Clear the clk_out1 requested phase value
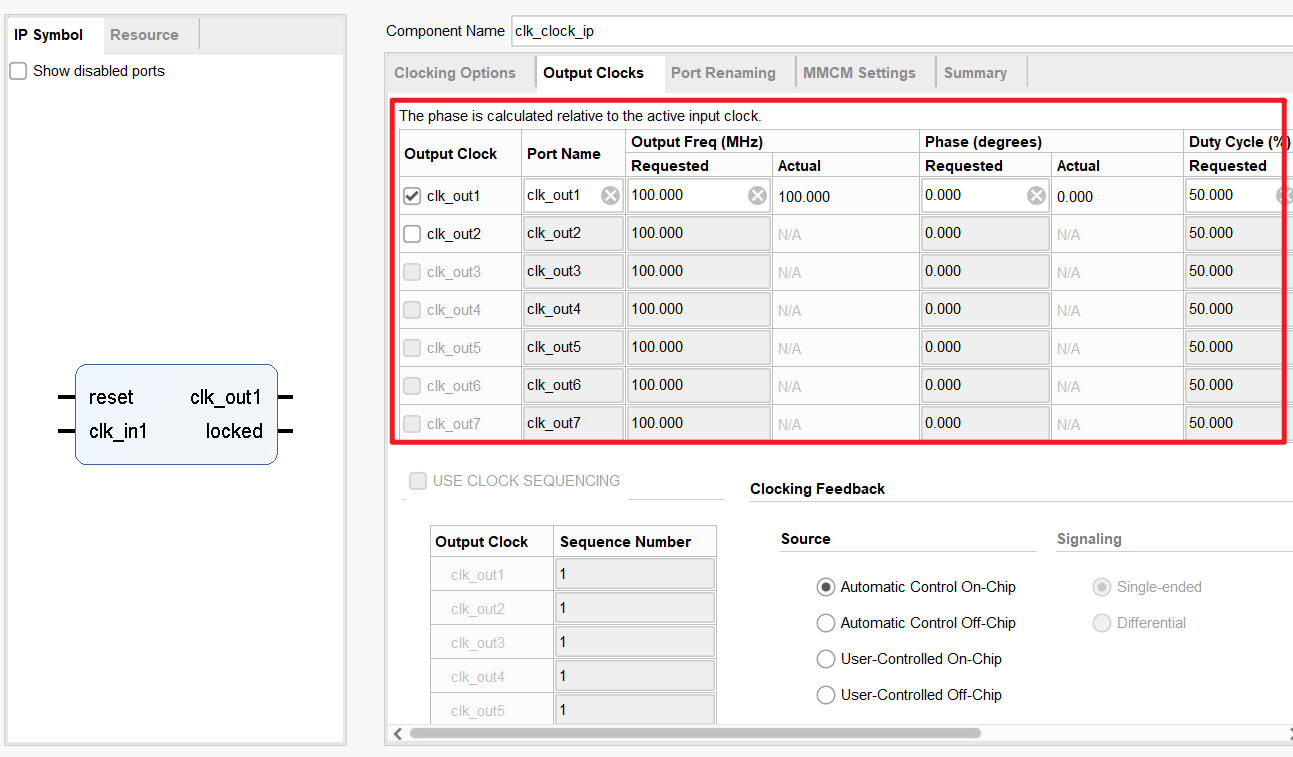 point(1037,196)
